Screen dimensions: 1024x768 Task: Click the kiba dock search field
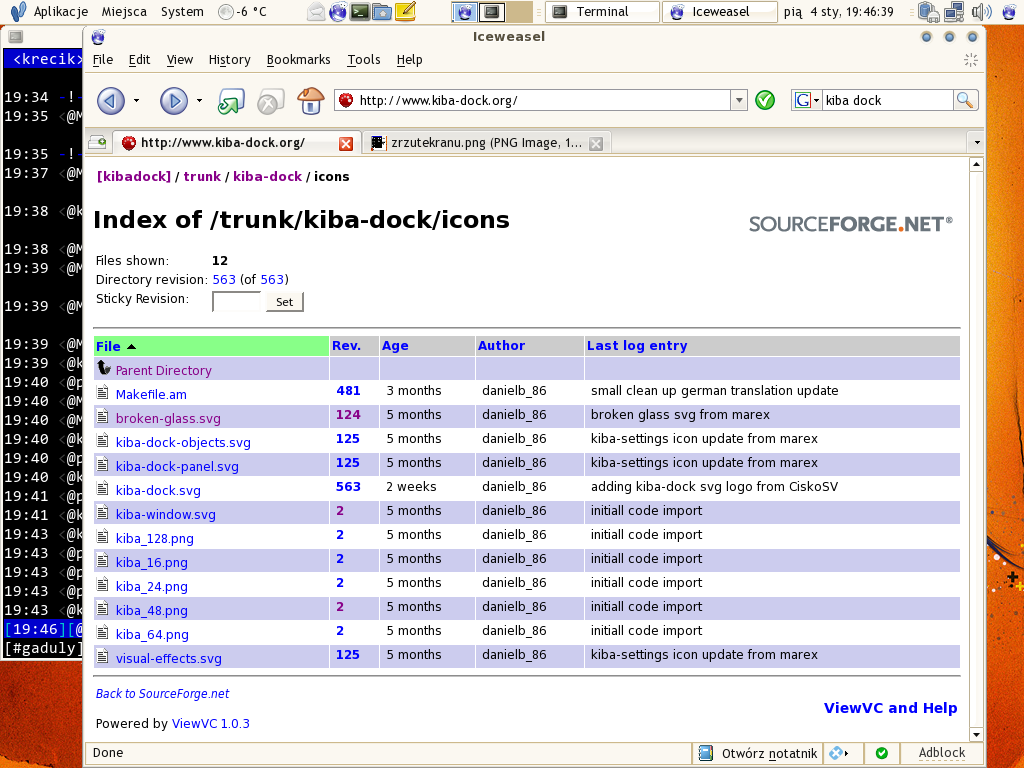(887, 100)
